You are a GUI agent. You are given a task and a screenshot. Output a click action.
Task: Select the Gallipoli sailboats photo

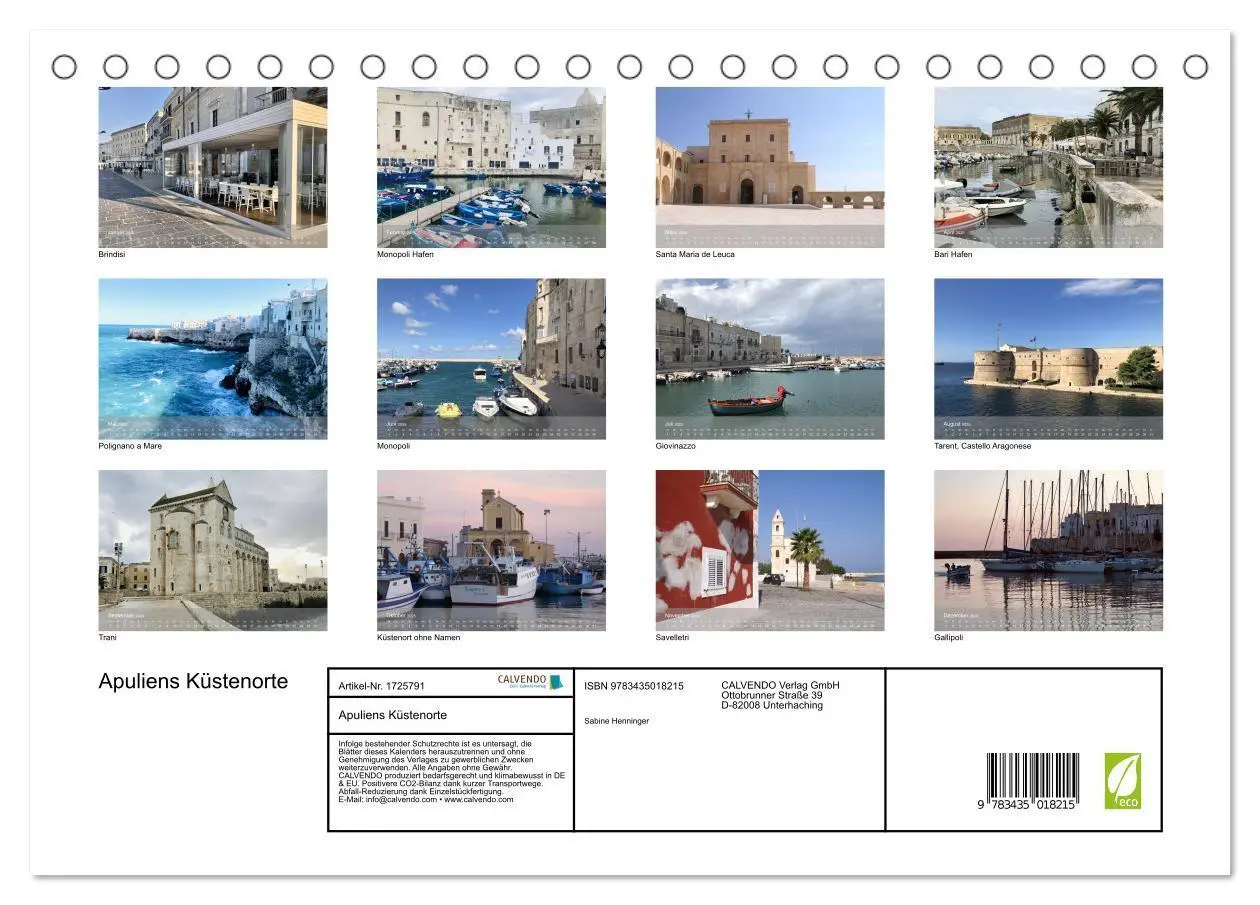(x=1048, y=550)
